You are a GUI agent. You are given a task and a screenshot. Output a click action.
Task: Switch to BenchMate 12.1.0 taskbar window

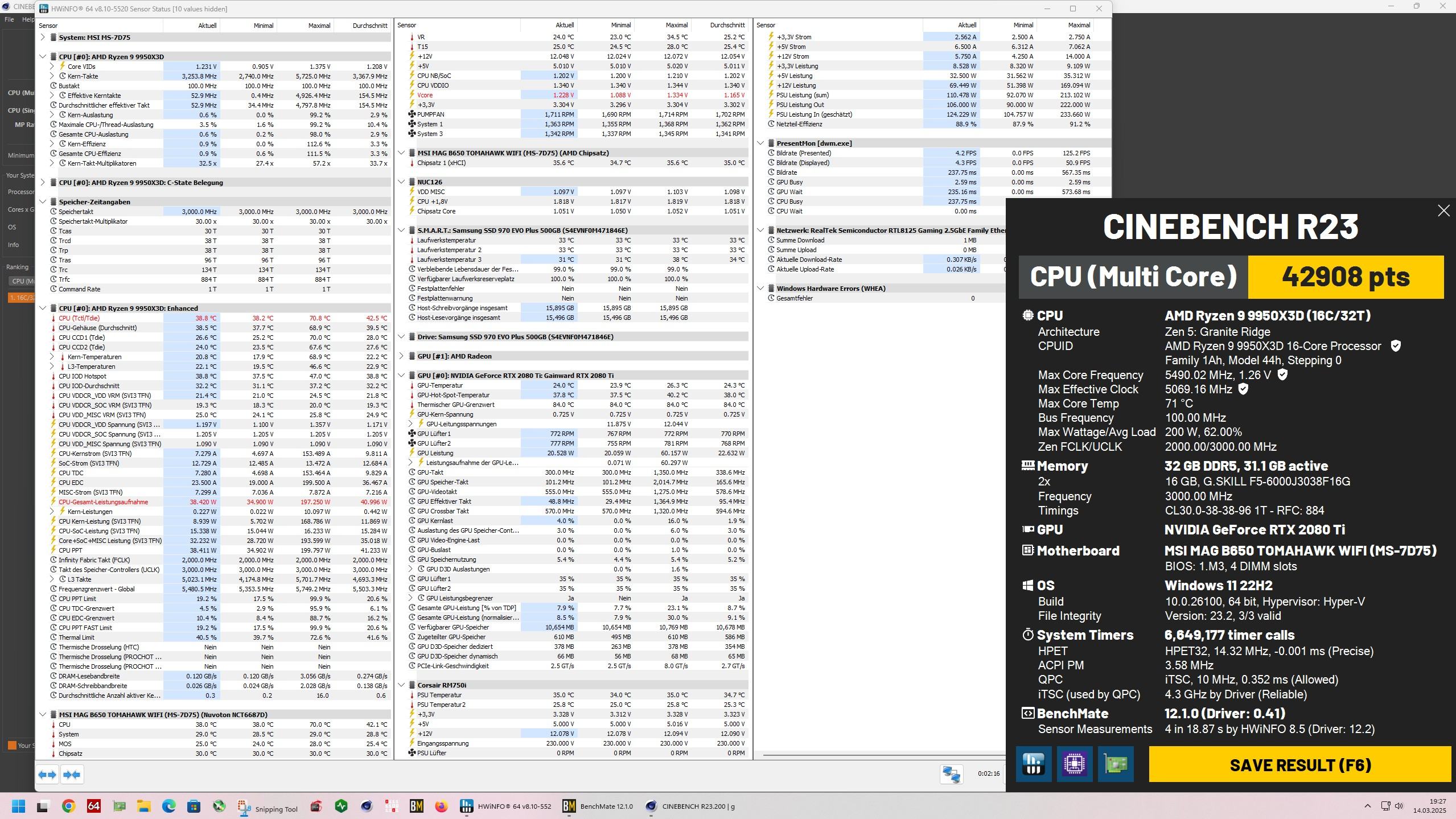tap(598, 806)
